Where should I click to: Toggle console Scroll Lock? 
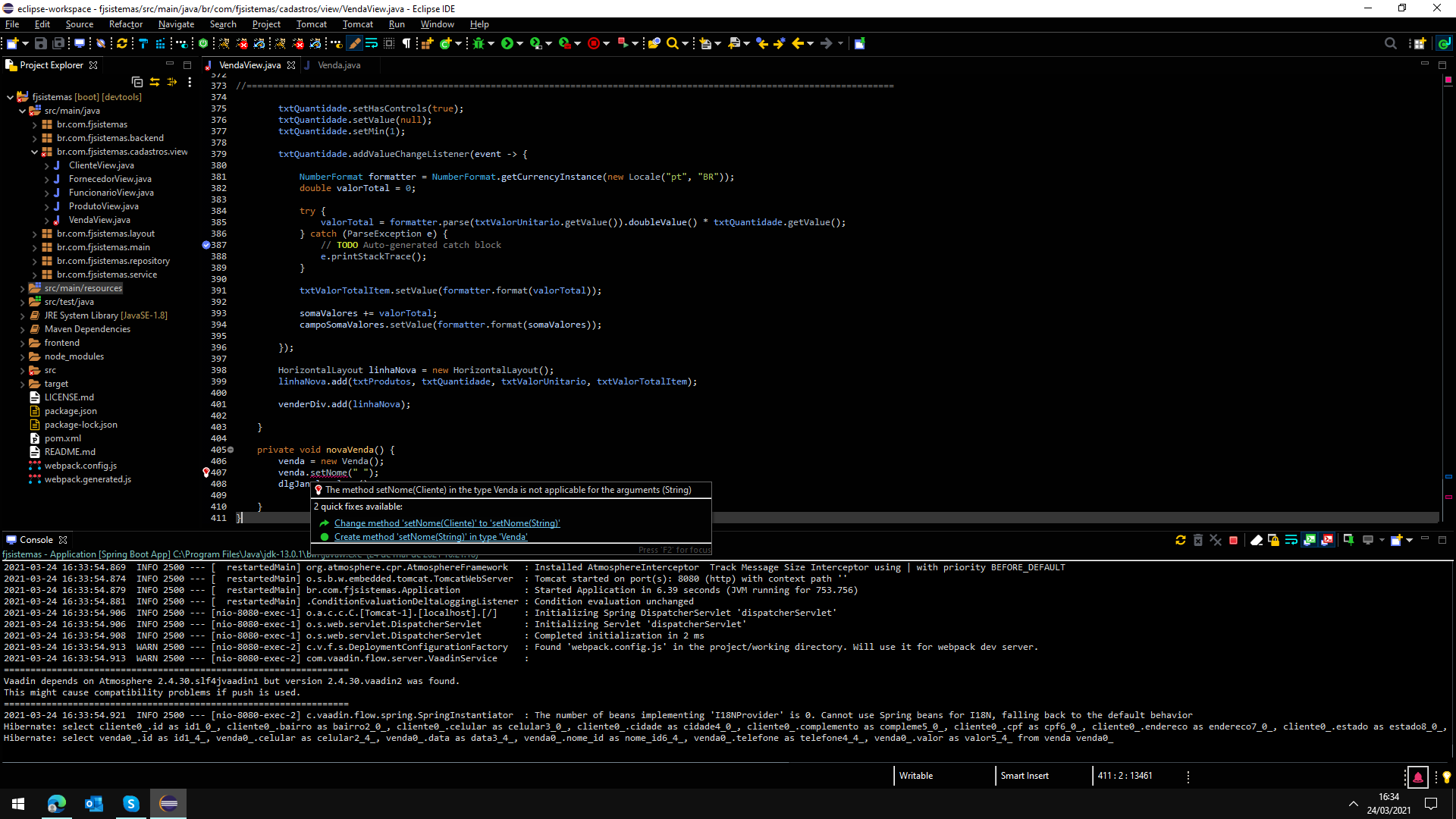click(x=1273, y=540)
